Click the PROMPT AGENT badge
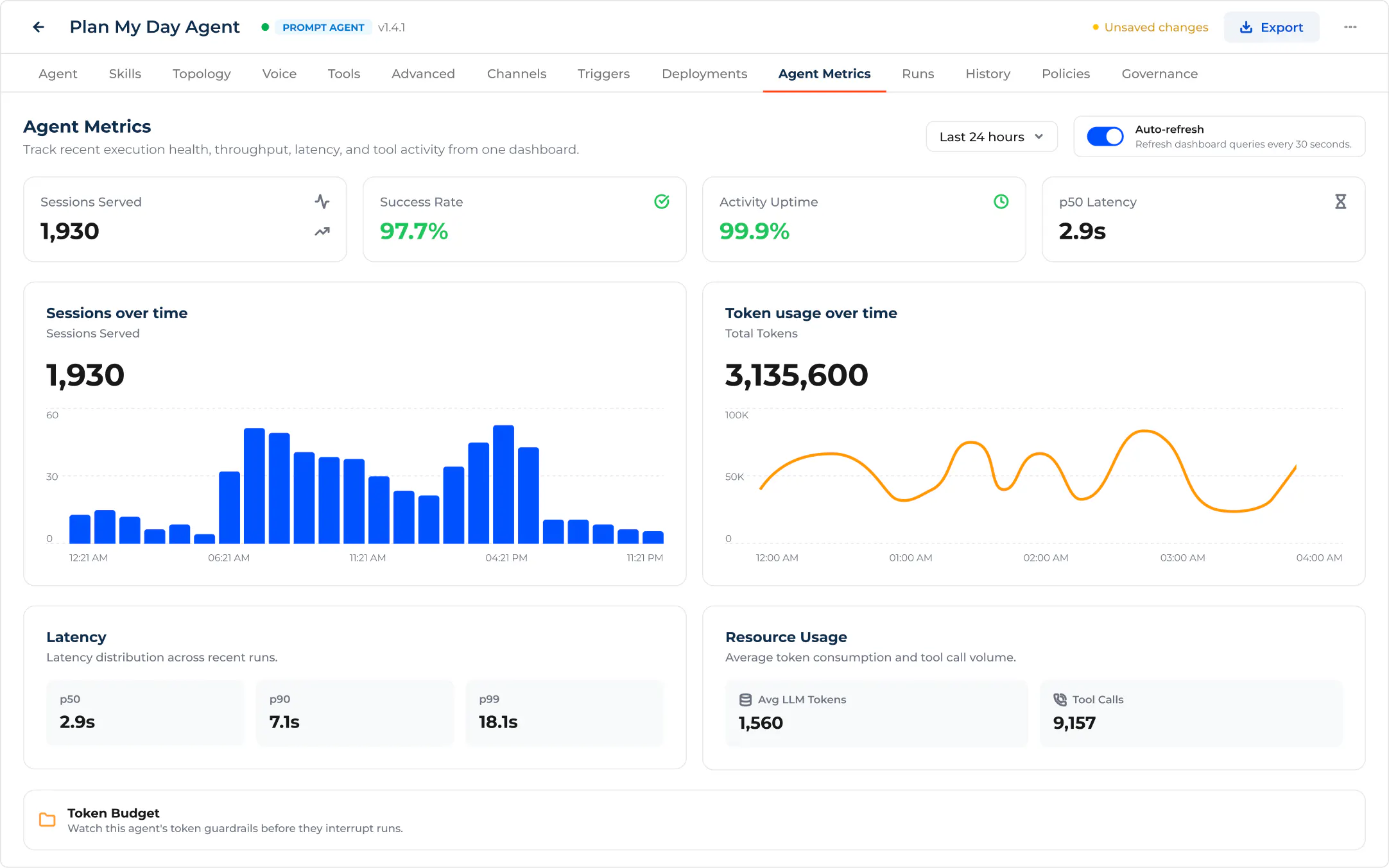Image resolution: width=1389 pixels, height=868 pixels. coord(324,27)
